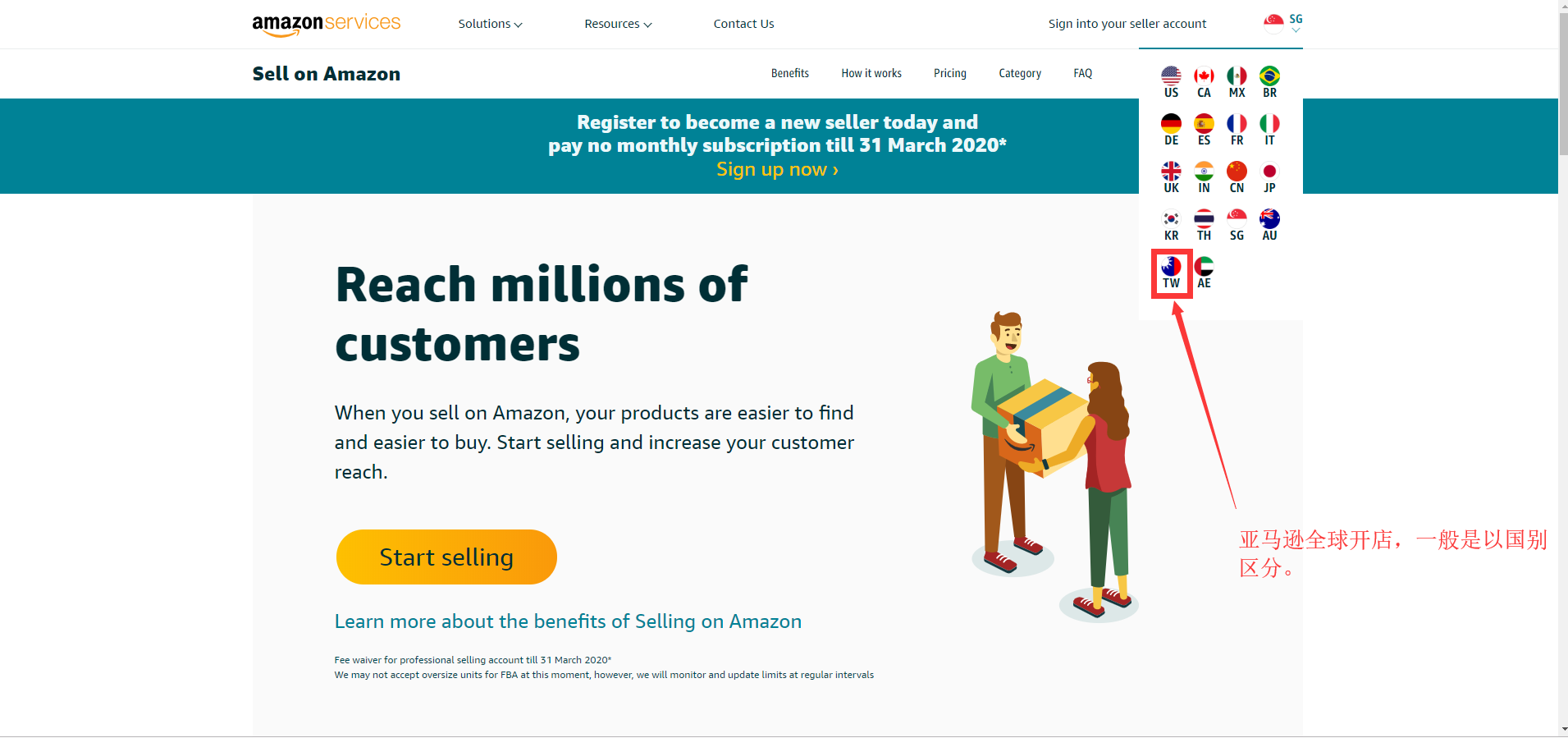The image size is (1568, 738).
Task: Click the page vertical scrollbar
Action: [x=1563, y=82]
